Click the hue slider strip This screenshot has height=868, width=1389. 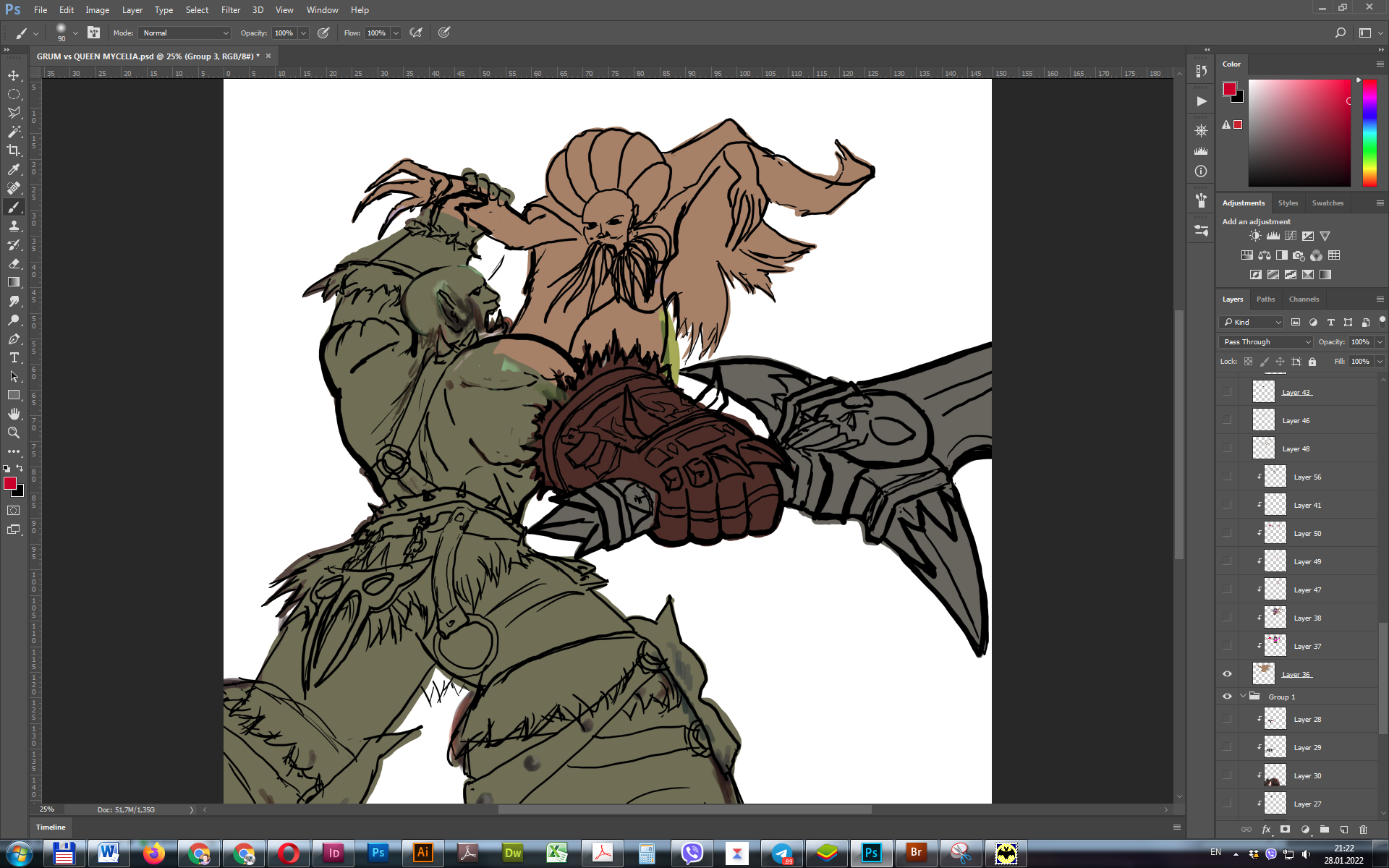[1369, 133]
